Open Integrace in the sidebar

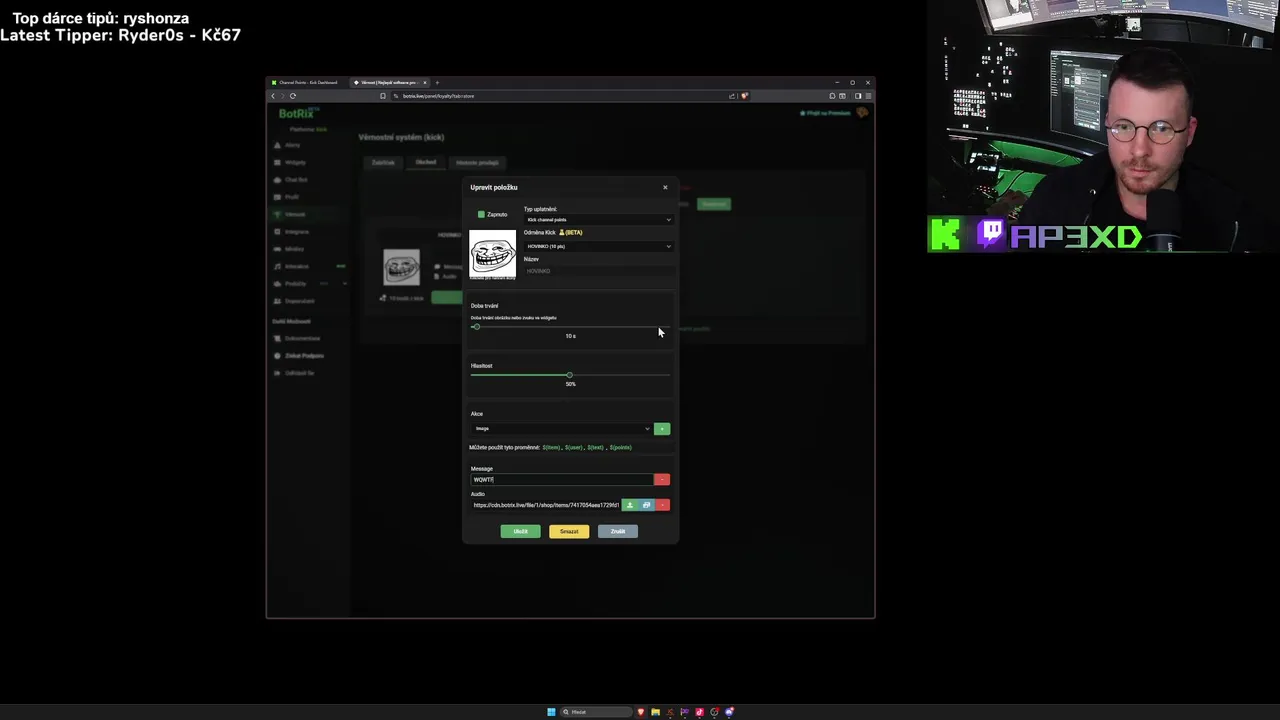click(297, 232)
